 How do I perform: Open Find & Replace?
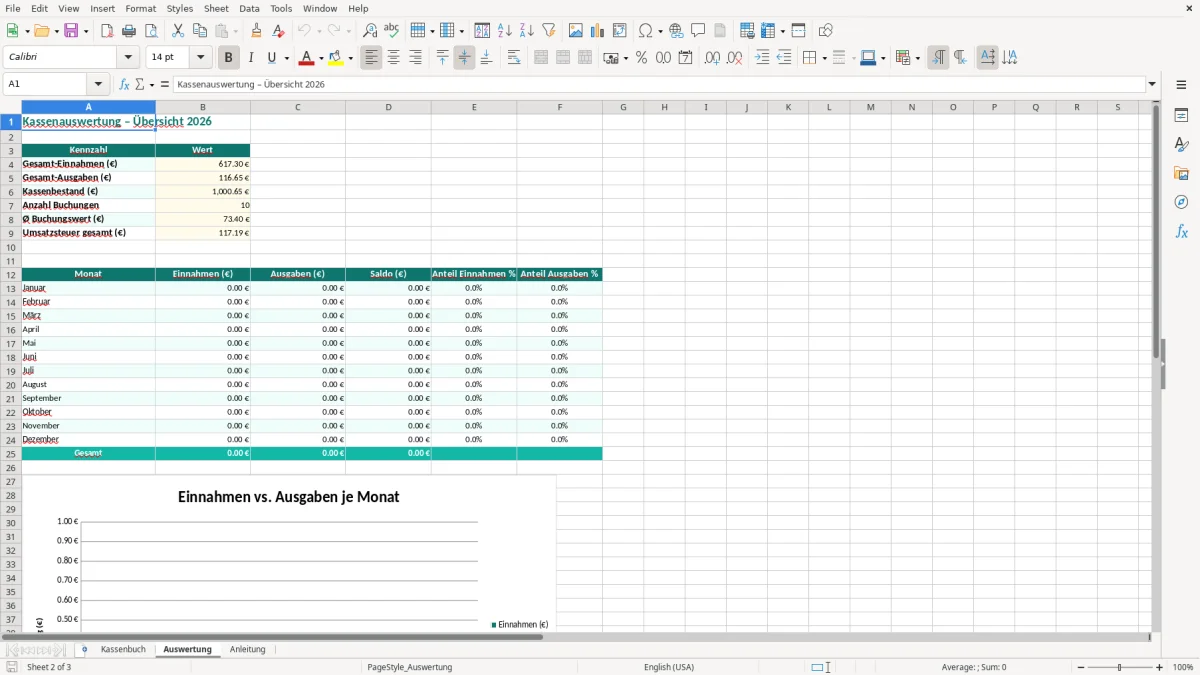370,31
